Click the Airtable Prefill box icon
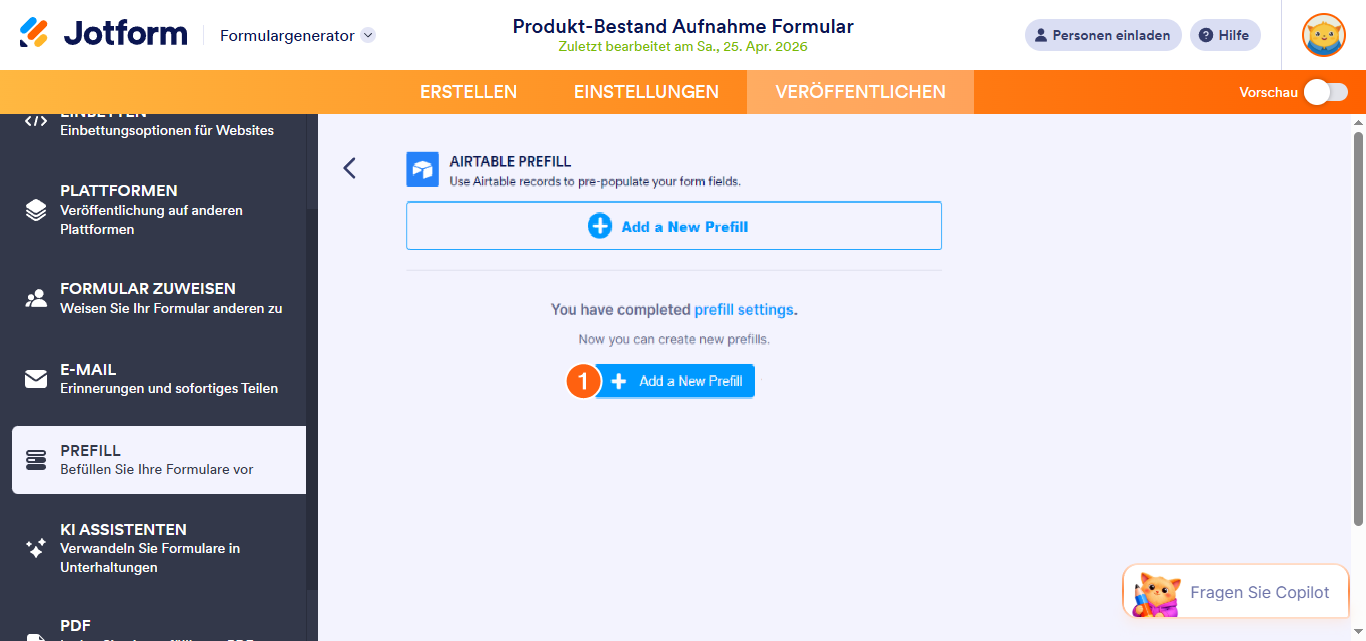The height and width of the screenshot is (641, 1366). 423,170
